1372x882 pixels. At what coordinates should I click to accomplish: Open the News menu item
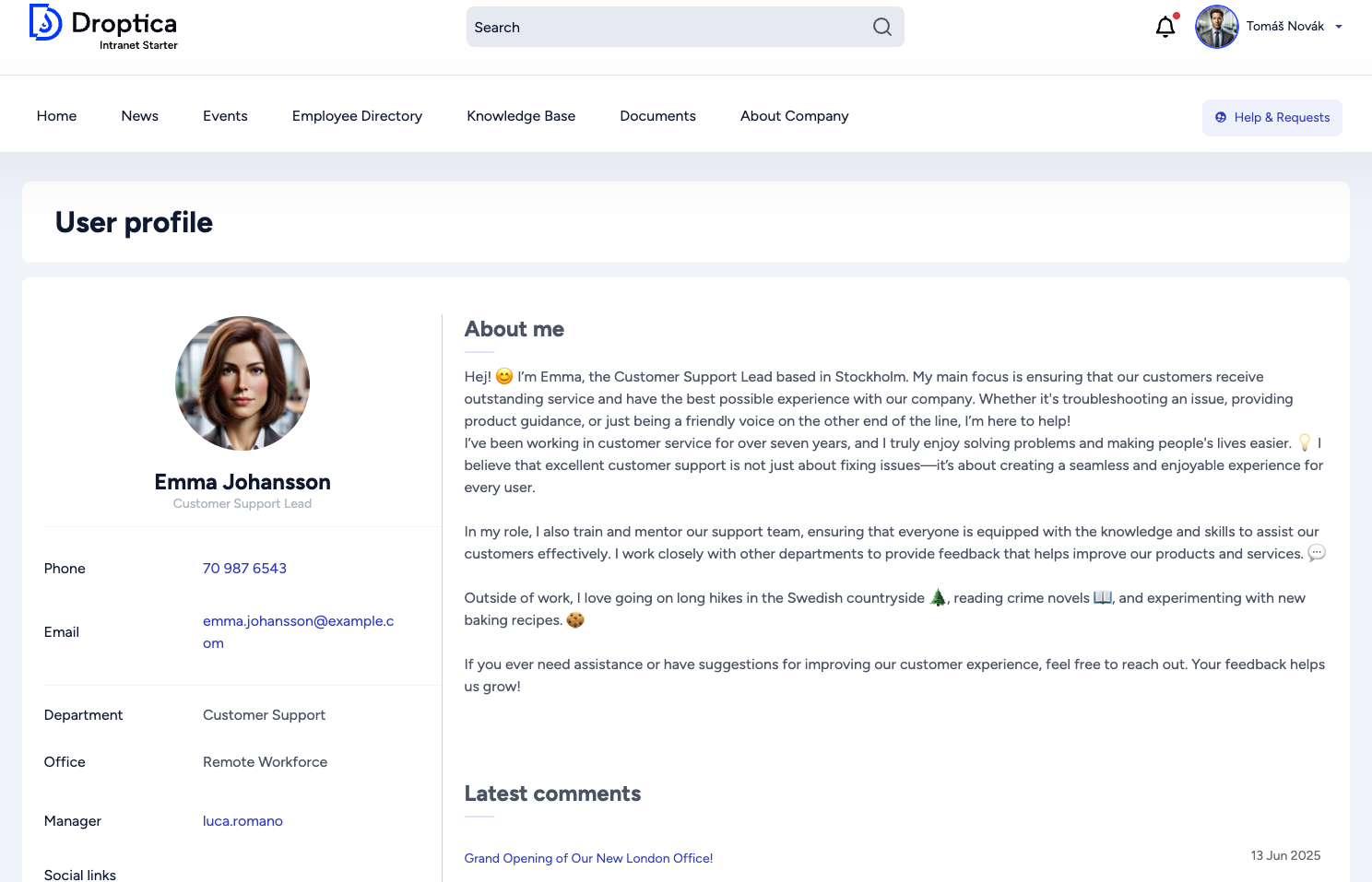tap(139, 116)
